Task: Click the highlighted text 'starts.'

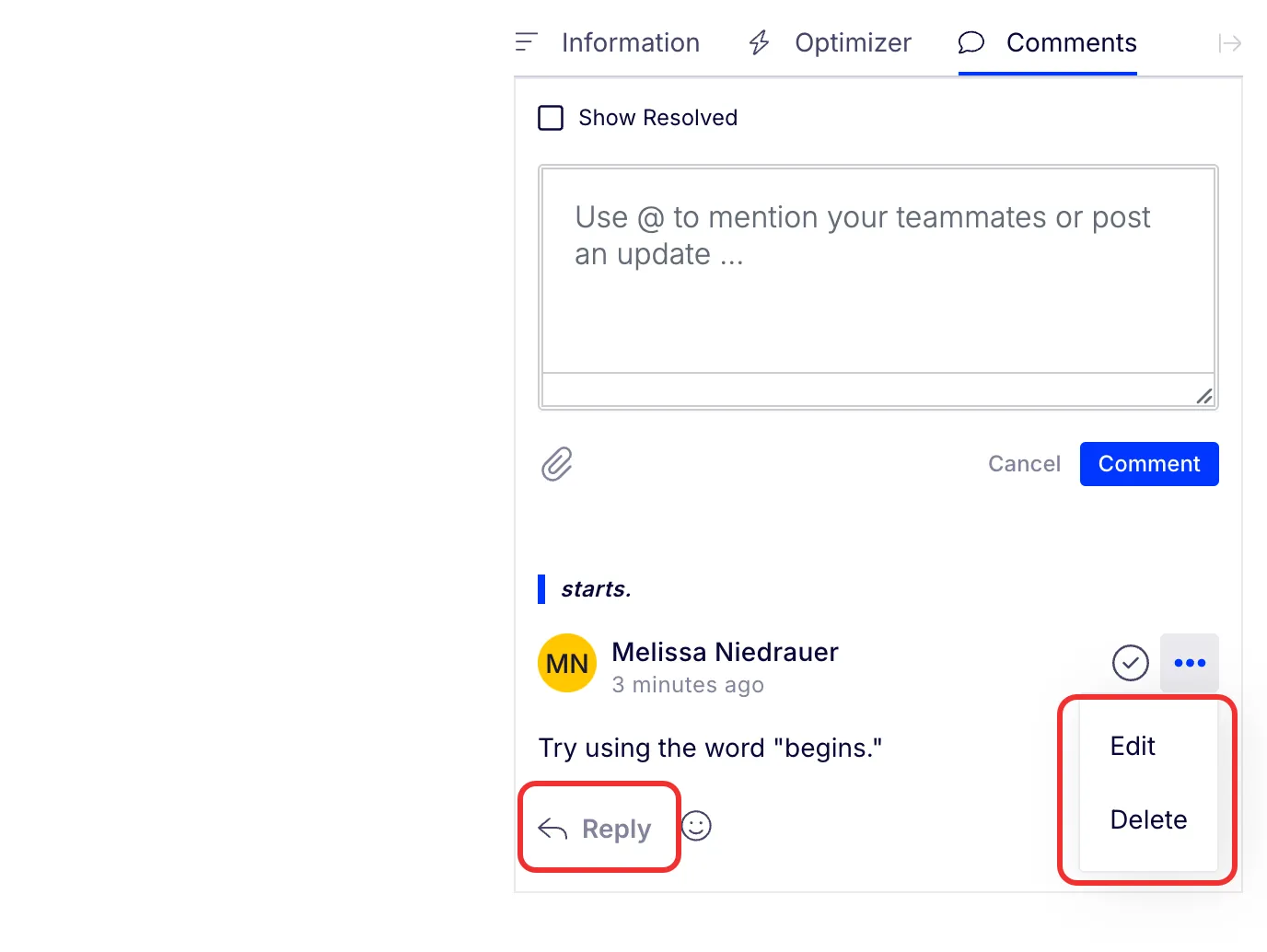Action: (597, 589)
